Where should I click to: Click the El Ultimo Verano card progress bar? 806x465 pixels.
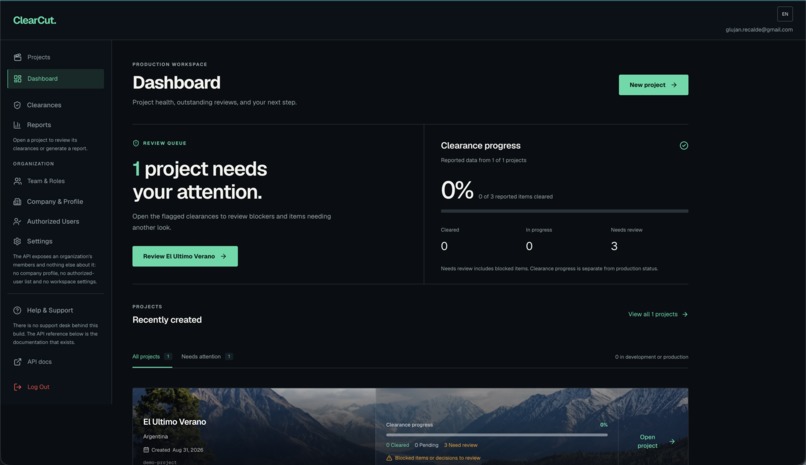point(497,435)
